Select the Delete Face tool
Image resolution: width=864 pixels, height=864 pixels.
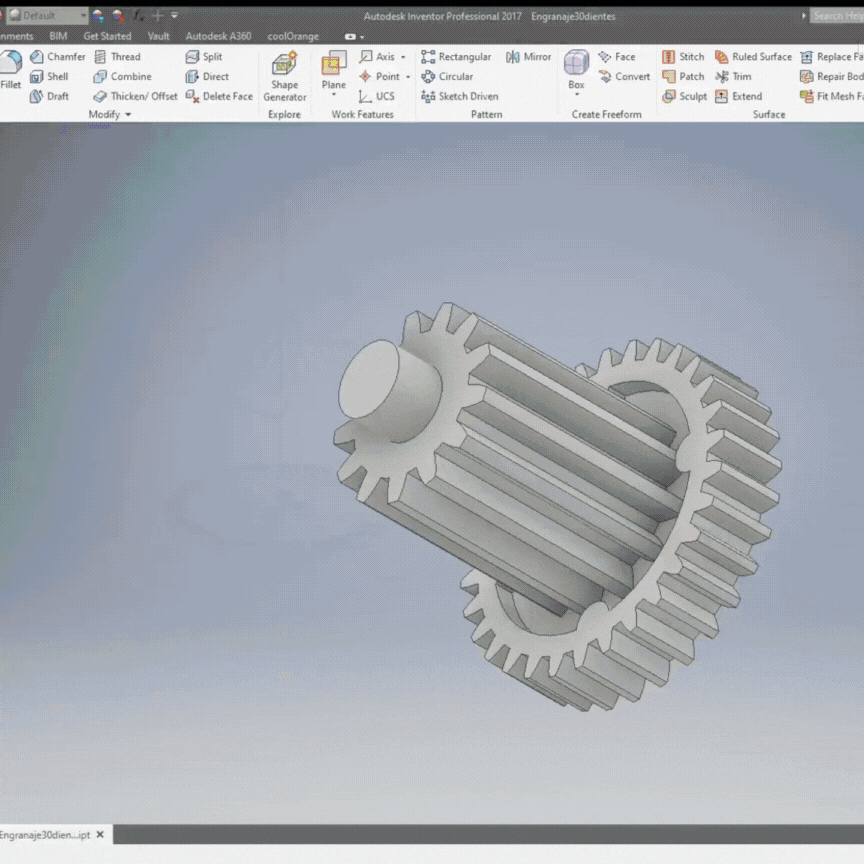tap(219, 97)
